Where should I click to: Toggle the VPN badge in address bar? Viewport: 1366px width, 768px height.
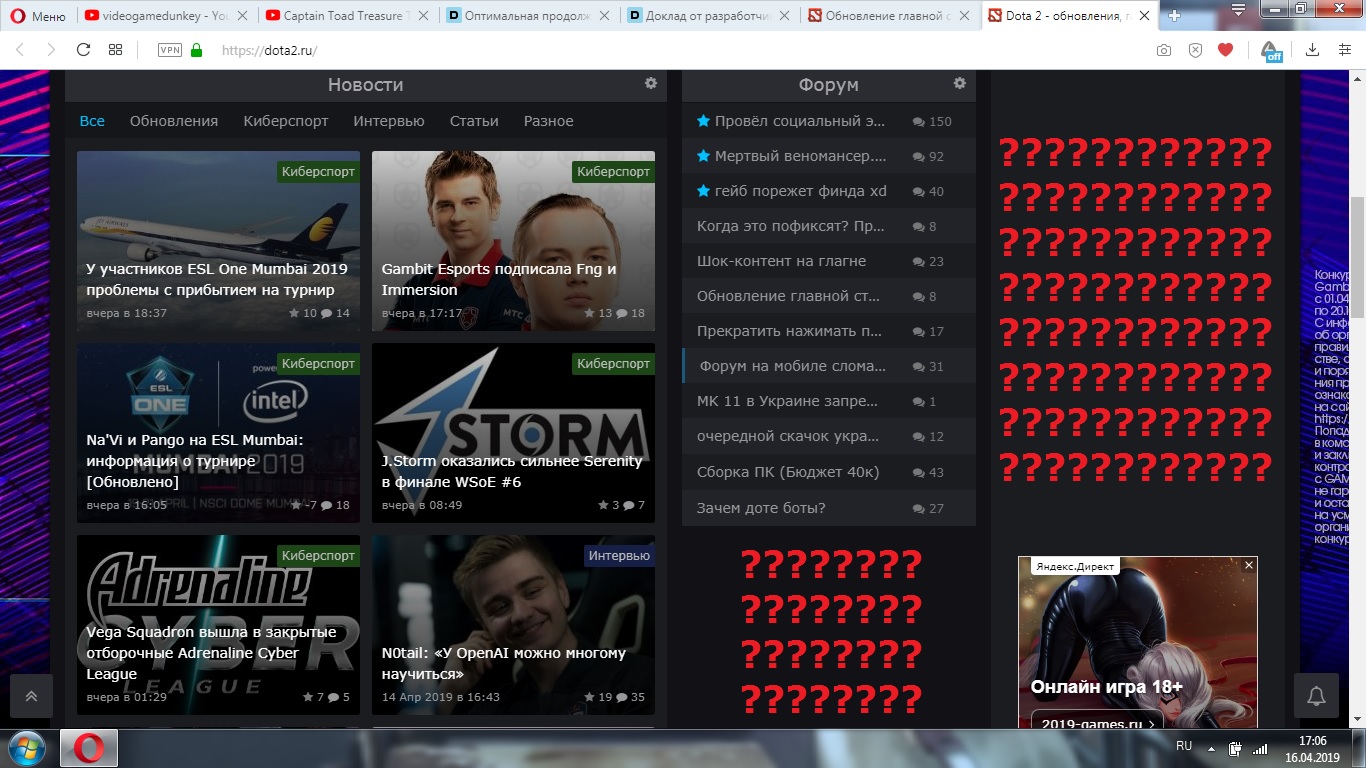pos(169,50)
